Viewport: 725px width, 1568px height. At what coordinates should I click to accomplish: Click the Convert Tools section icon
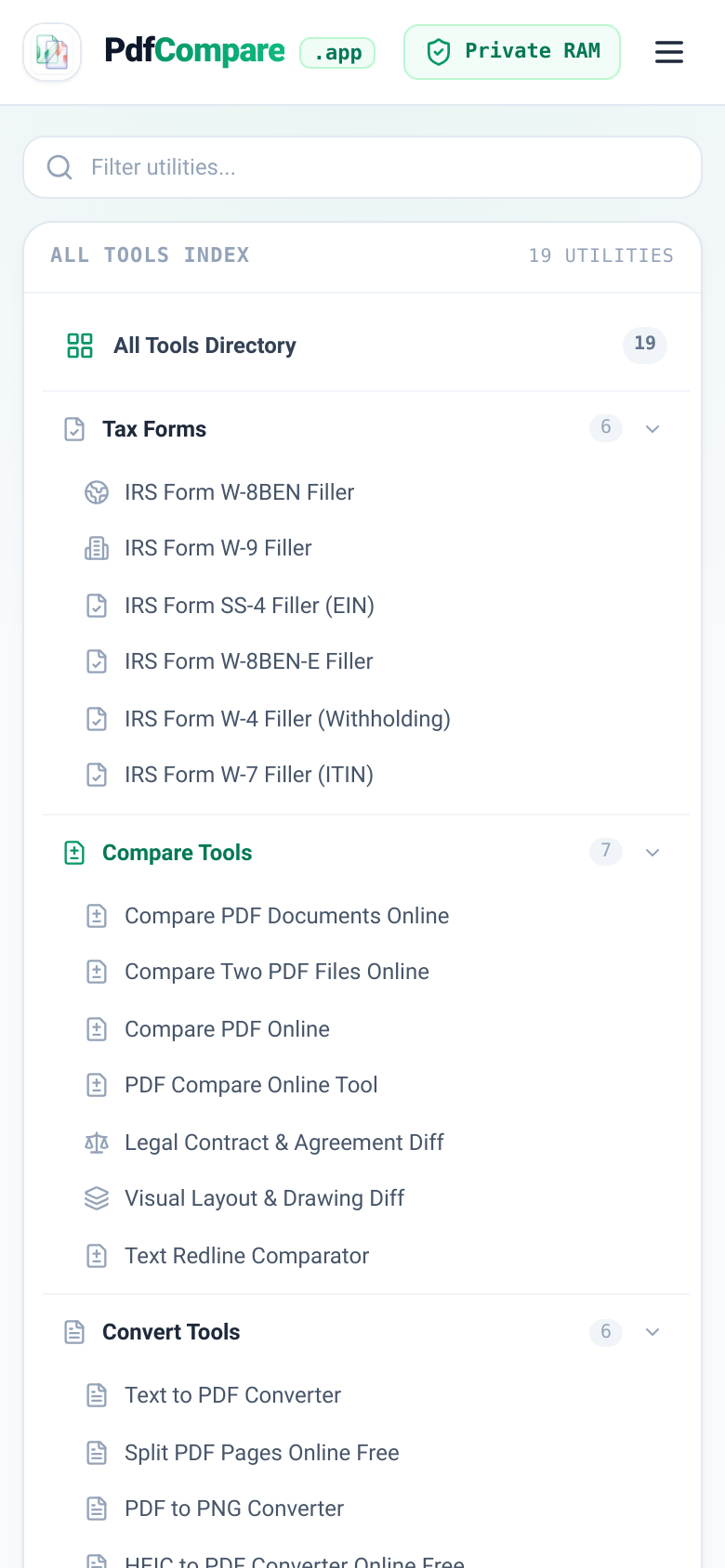(x=74, y=1332)
